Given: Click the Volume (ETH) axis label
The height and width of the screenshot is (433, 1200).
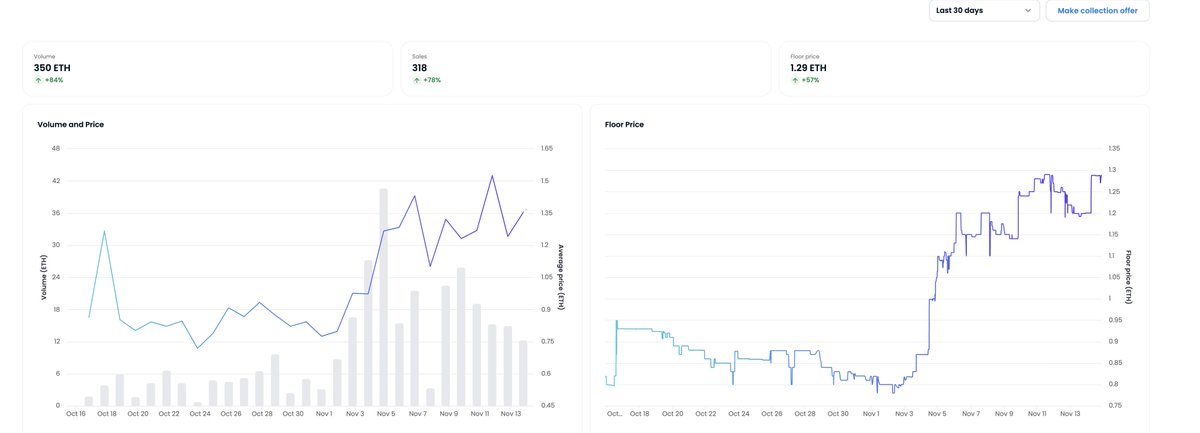Looking at the screenshot, I should 43,278.
